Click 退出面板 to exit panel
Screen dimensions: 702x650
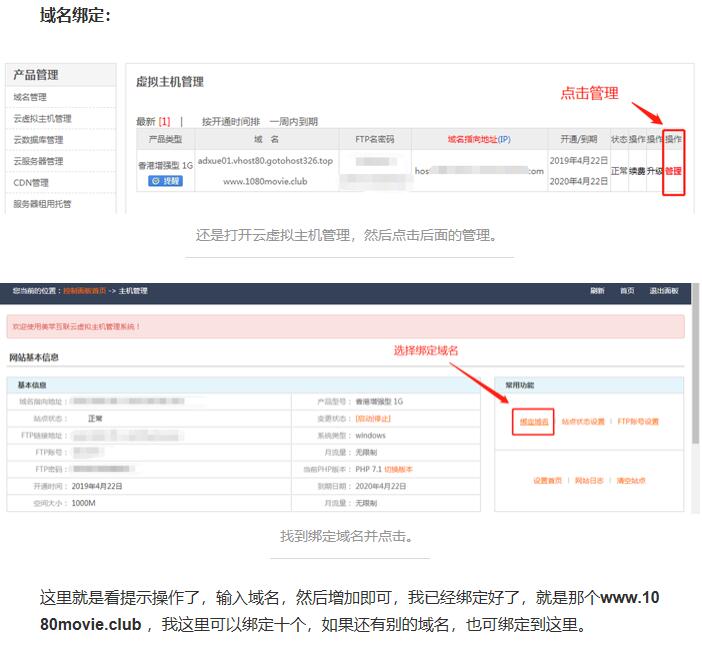tap(664, 291)
